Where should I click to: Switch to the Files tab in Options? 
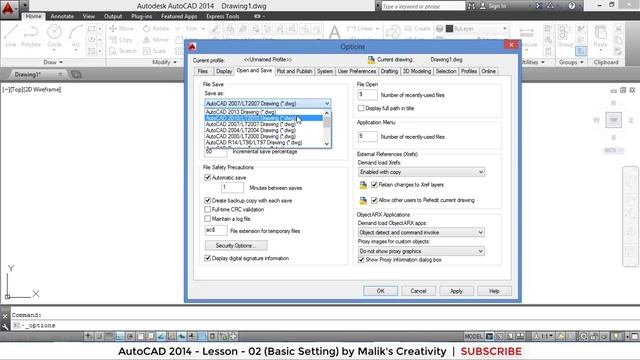click(x=203, y=71)
